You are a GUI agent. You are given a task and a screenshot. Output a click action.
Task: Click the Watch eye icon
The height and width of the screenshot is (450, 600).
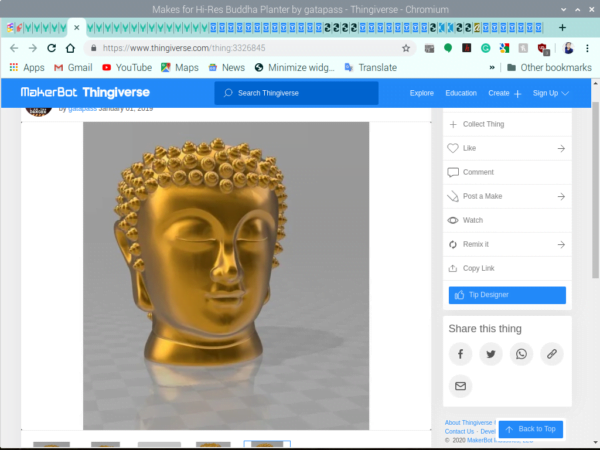pos(453,220)
